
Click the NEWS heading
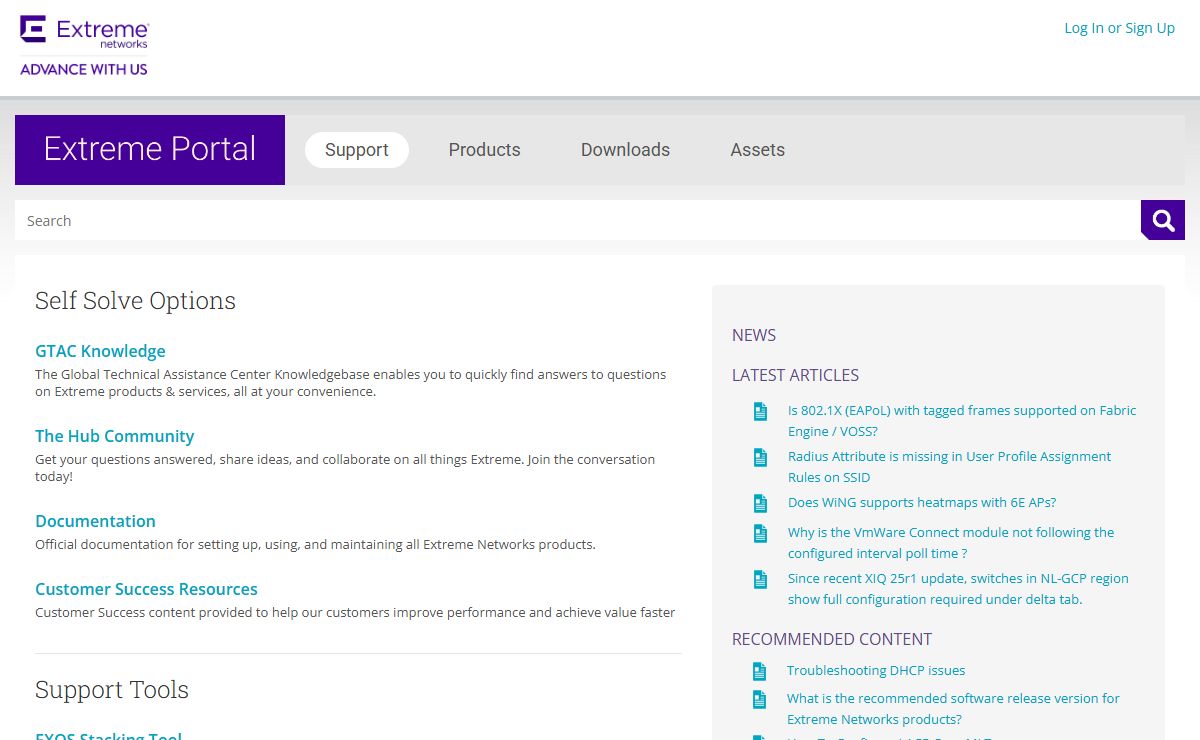[754, 335]
